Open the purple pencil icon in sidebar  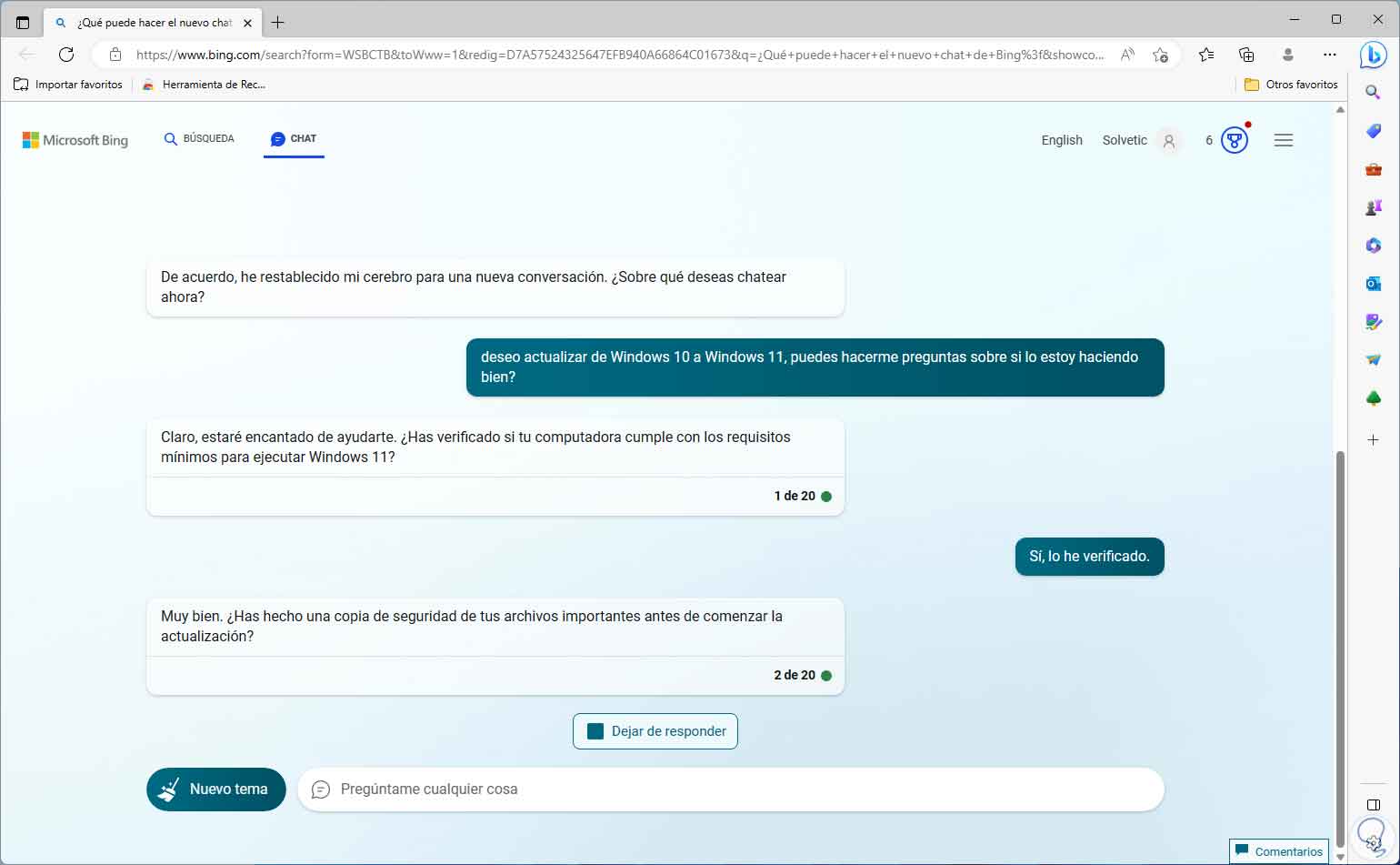point(1373,322)
